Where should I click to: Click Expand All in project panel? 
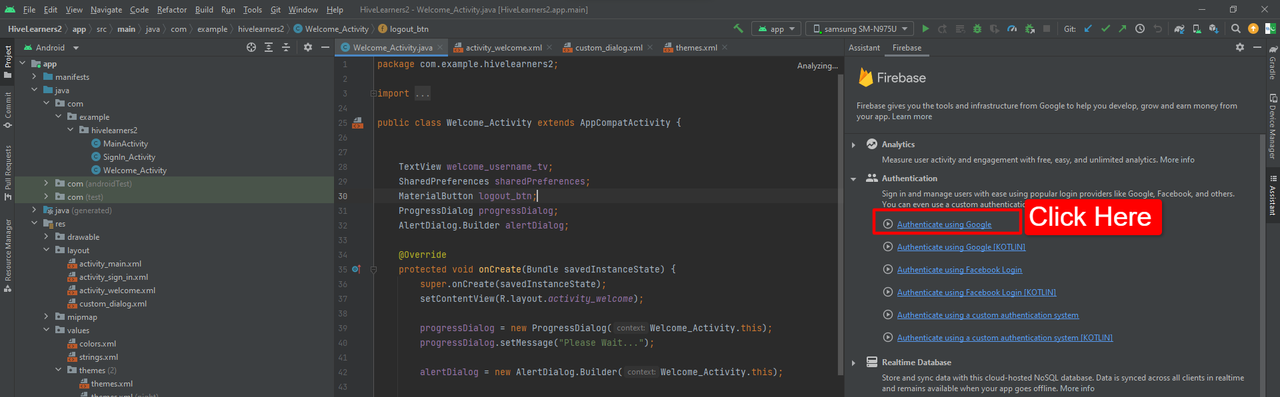(x=269, y=47)
